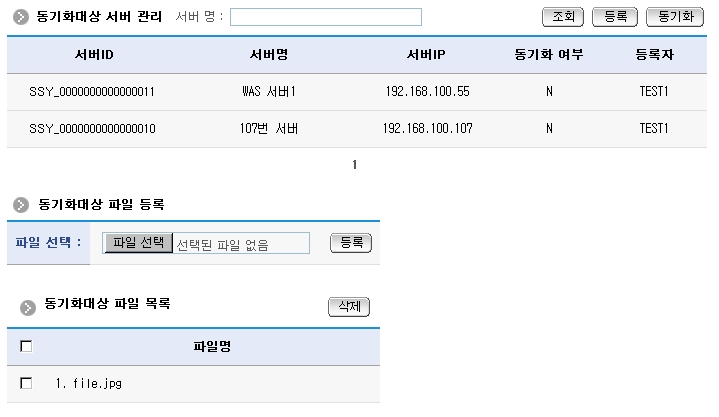Screen dimensions: 719x417
Task: Click the 107번 서버 server name
Action: [270, 128]
